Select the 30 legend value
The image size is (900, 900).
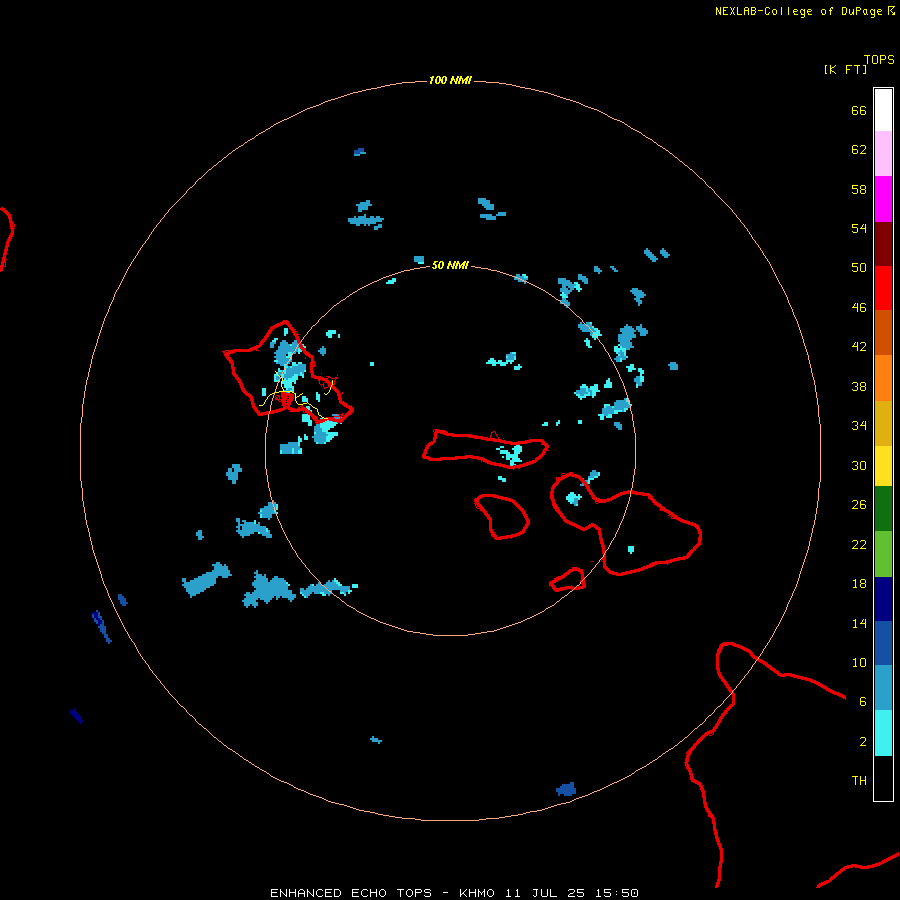pos(859,465)
